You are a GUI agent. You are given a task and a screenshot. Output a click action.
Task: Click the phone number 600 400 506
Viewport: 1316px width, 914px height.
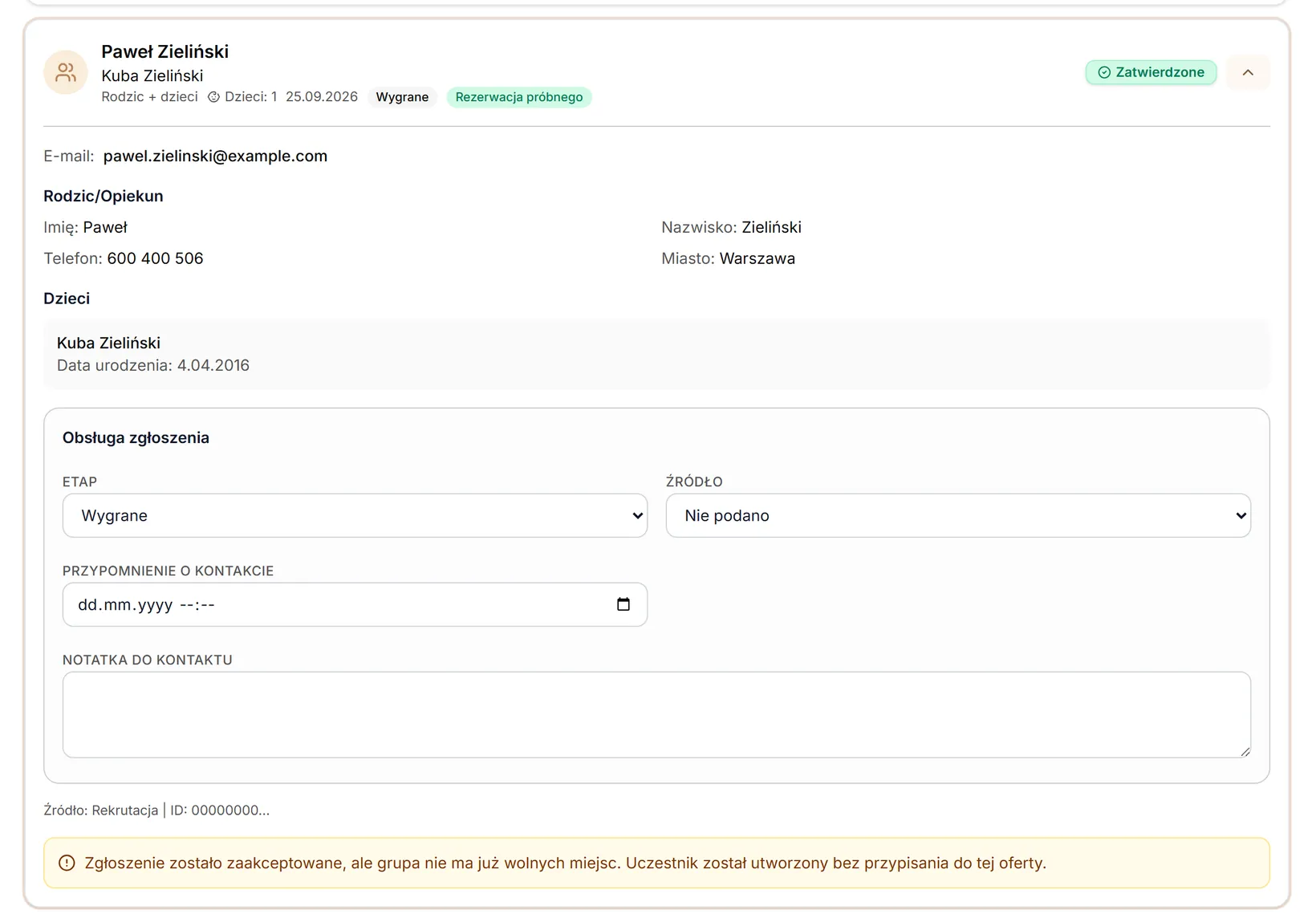pos(155,258)
